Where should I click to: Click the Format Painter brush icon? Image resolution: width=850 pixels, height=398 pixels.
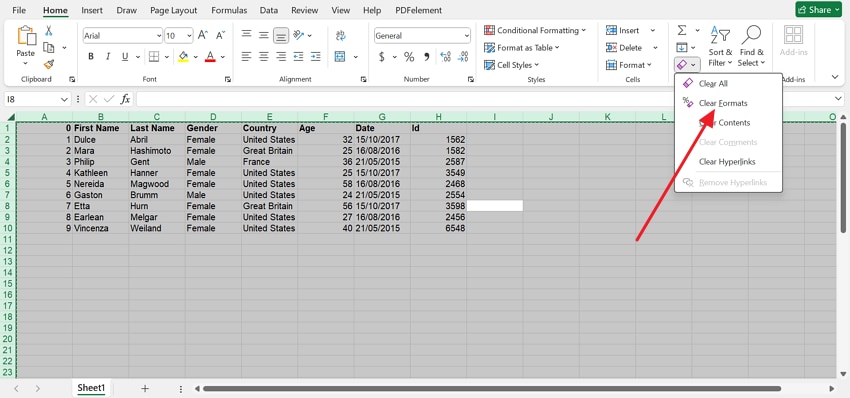coord(49,65)
